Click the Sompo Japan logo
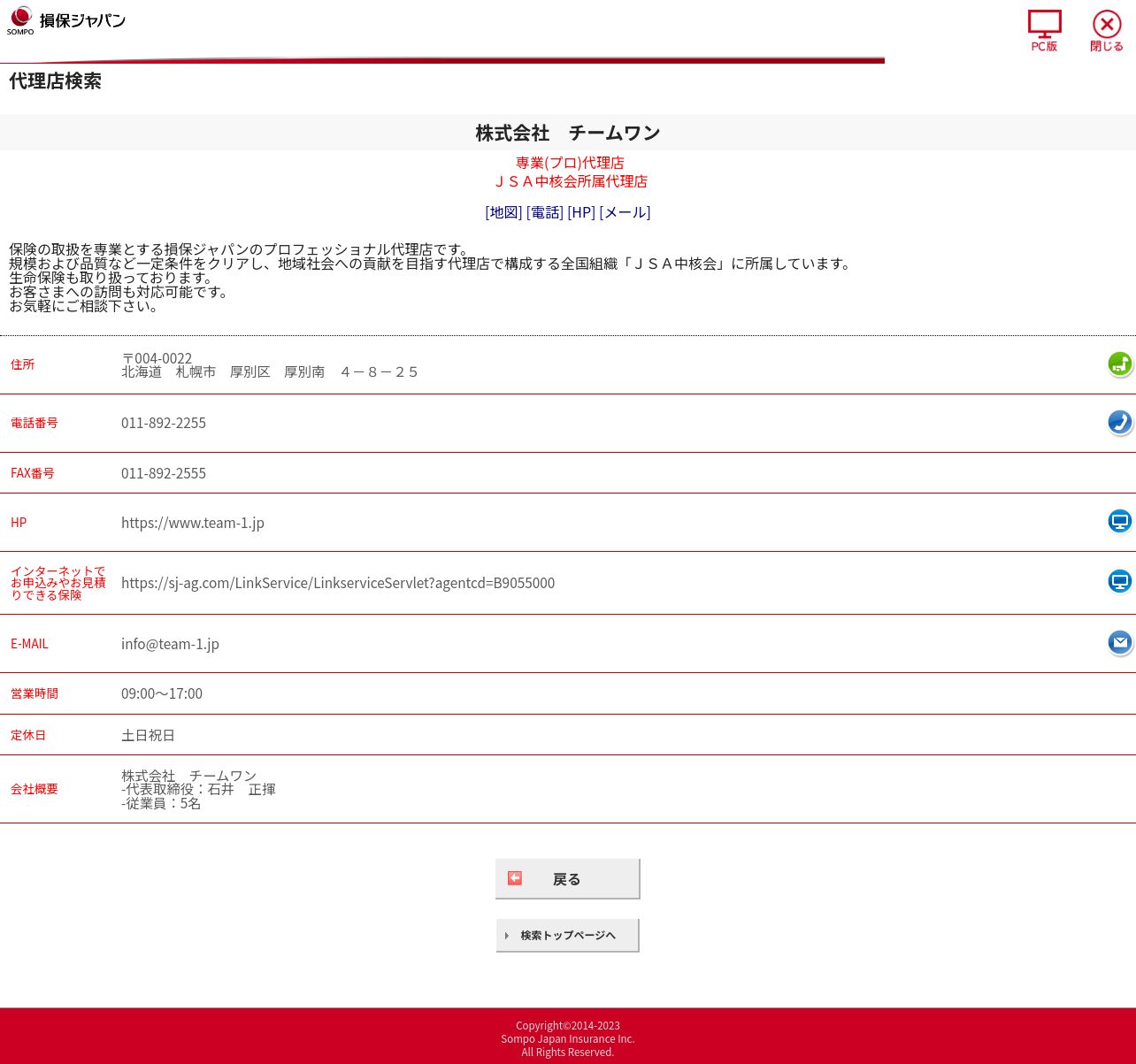Image resolution: width=1136 pixels, height=1064 pixels. [x=66, y=20]
